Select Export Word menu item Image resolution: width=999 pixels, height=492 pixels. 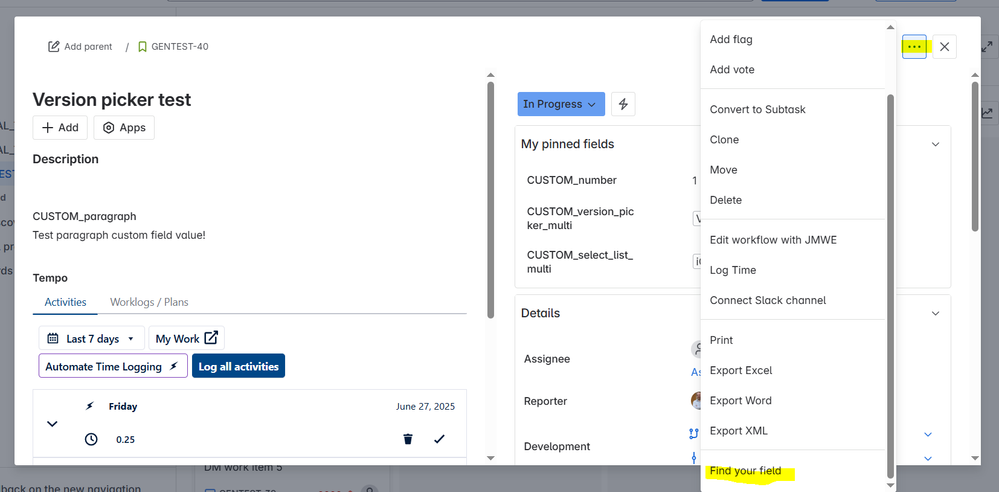(793, 400)
